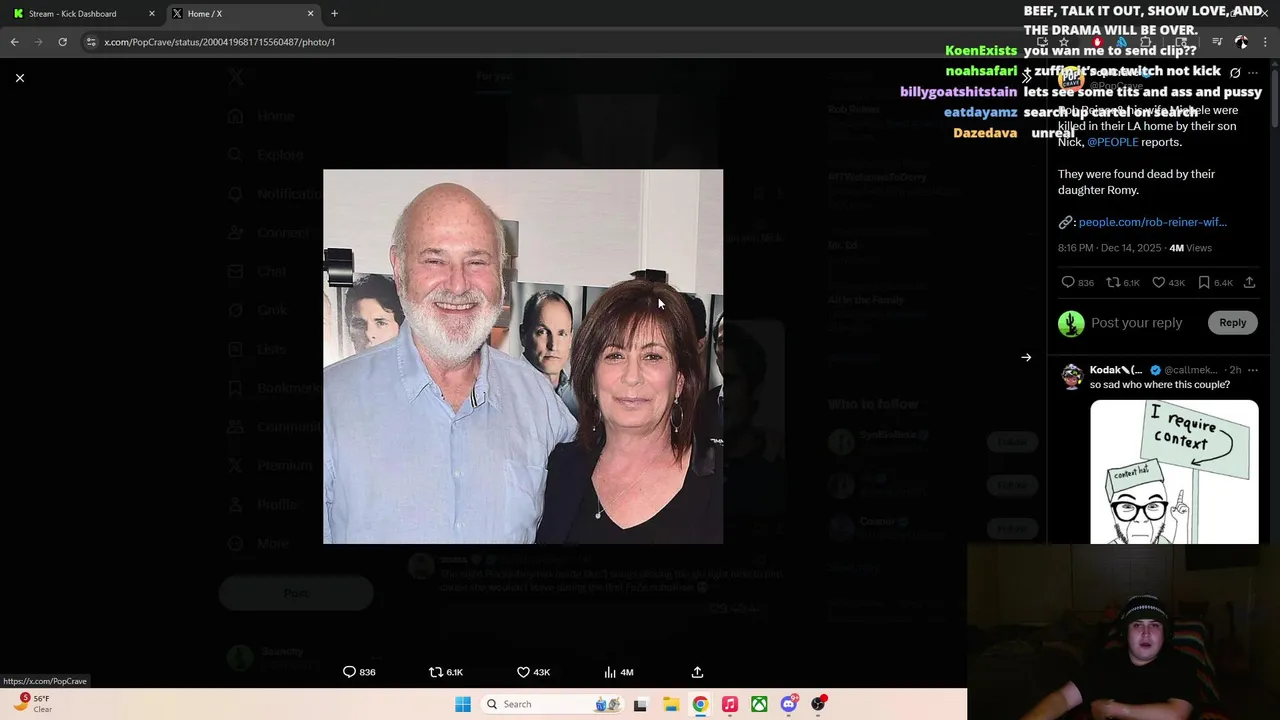Click the 836 reply count in the side panel
The image size is (1280, 720).
pyautogui.click(x=1077, y=283)
